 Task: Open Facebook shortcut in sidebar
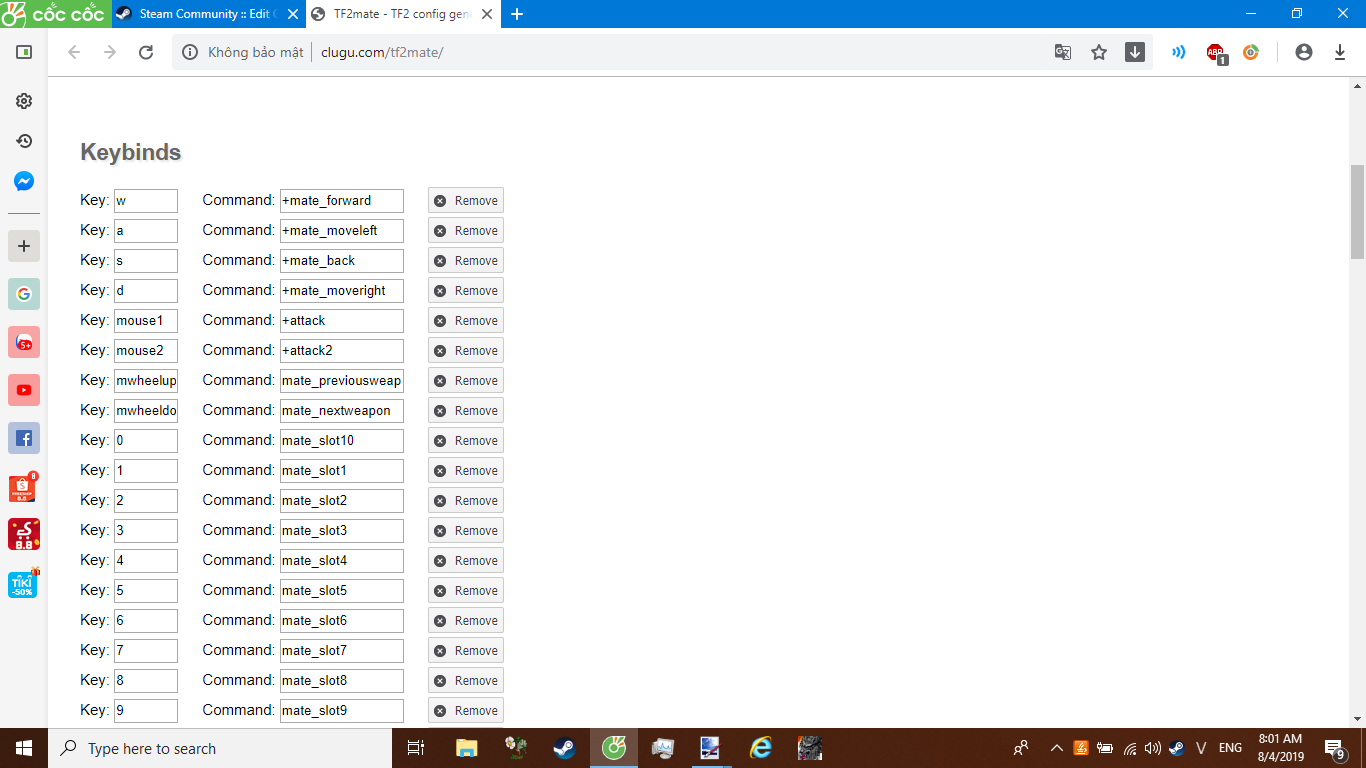[x=24, y=438]
